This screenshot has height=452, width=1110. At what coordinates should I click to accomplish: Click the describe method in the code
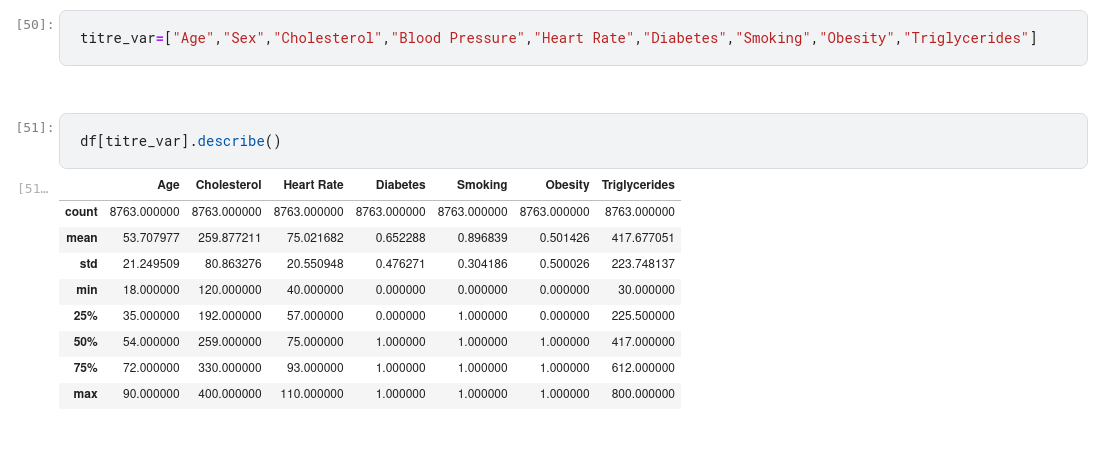click(x=231, y=141)
